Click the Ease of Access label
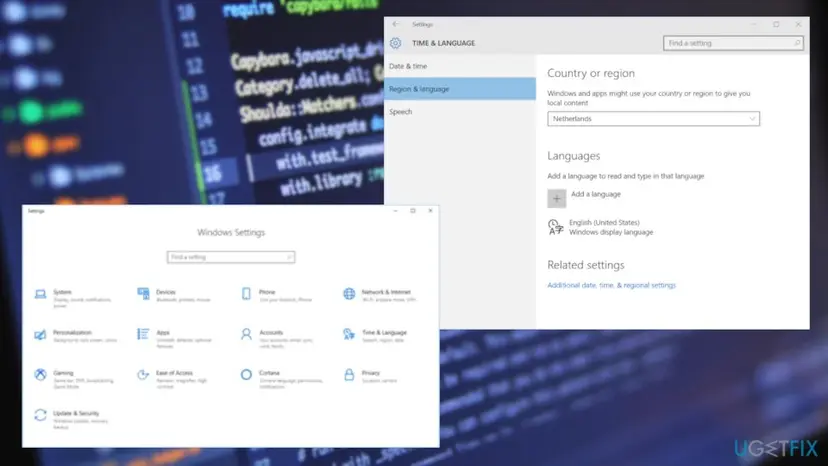Screen dimensions: 828x466 tap(174, 373)
